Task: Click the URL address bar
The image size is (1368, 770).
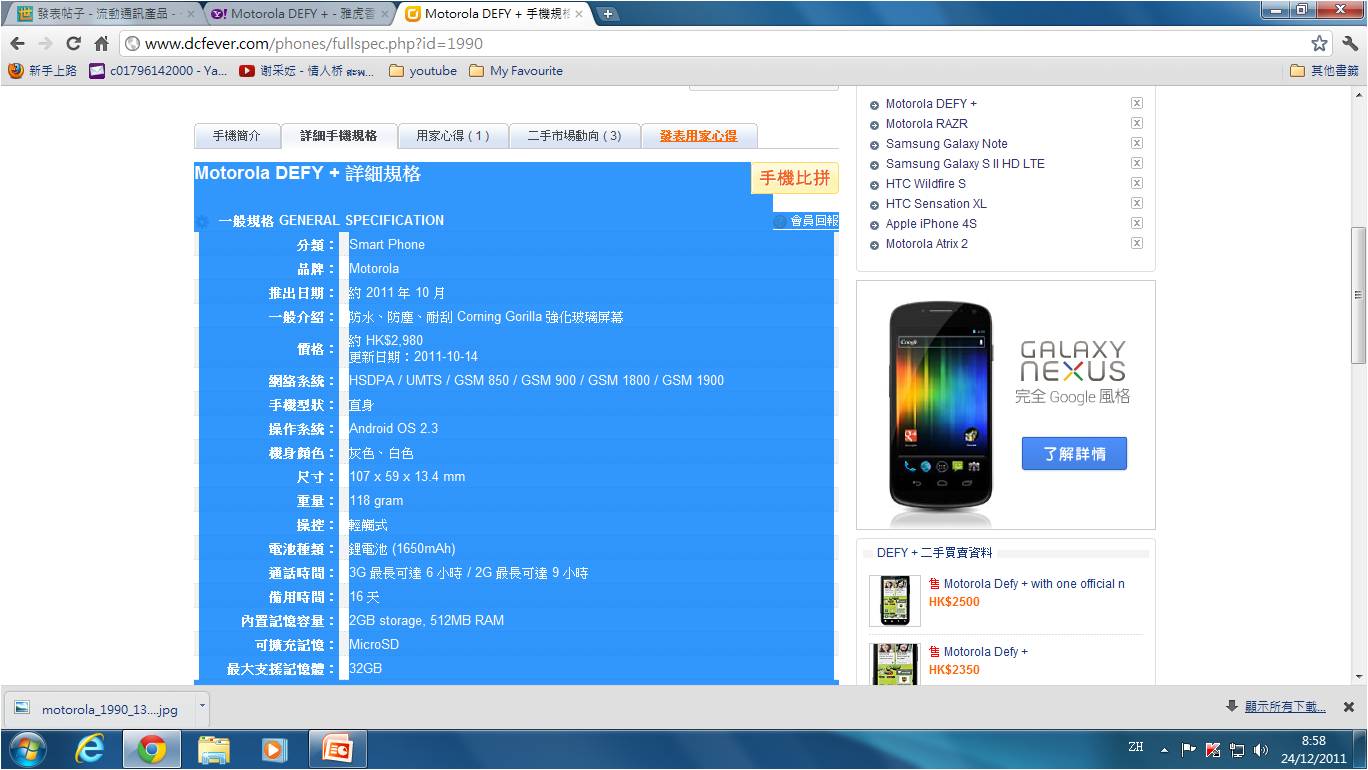Action: click(x=700, y=44)
